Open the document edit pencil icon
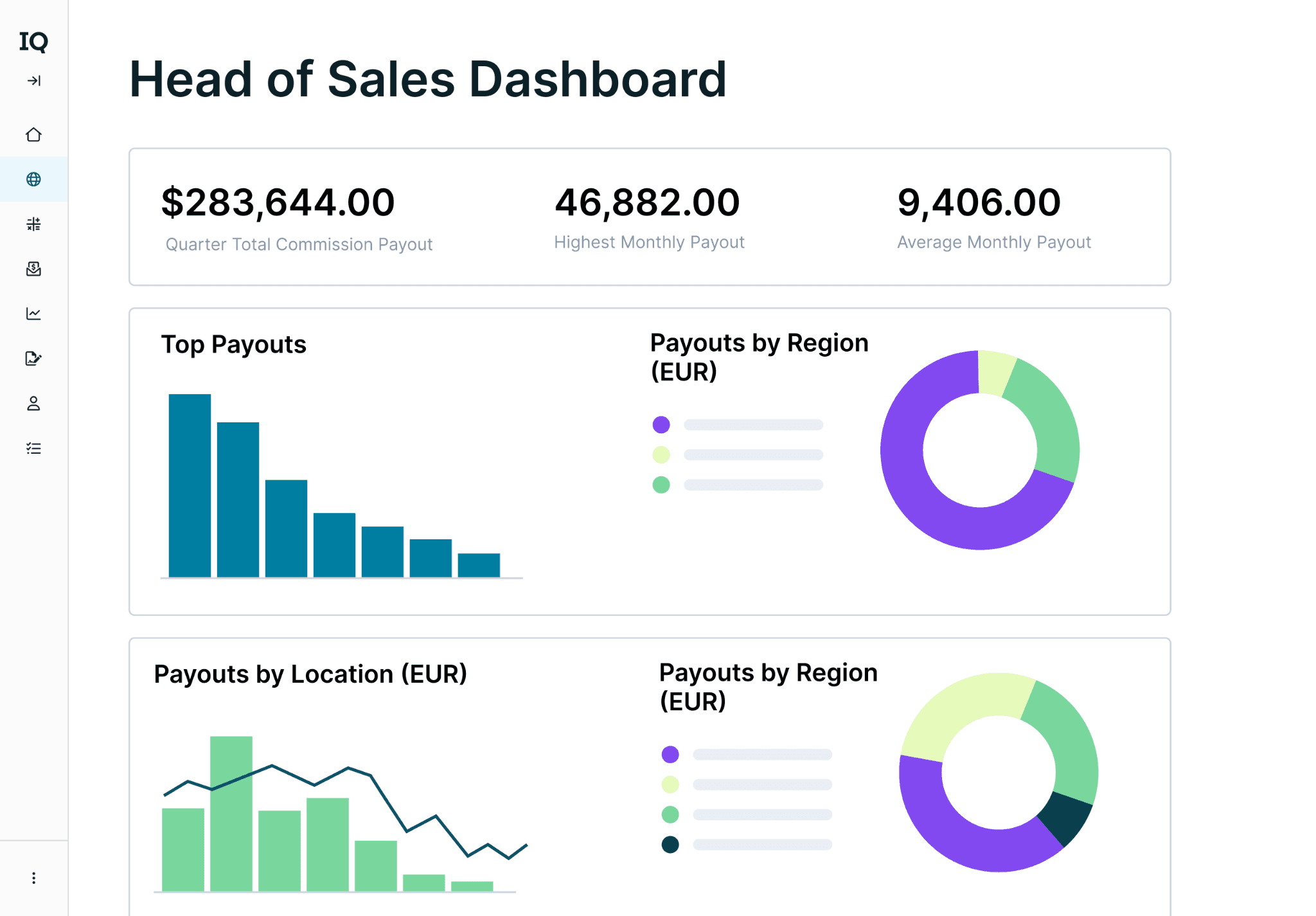 click(33, 358)
